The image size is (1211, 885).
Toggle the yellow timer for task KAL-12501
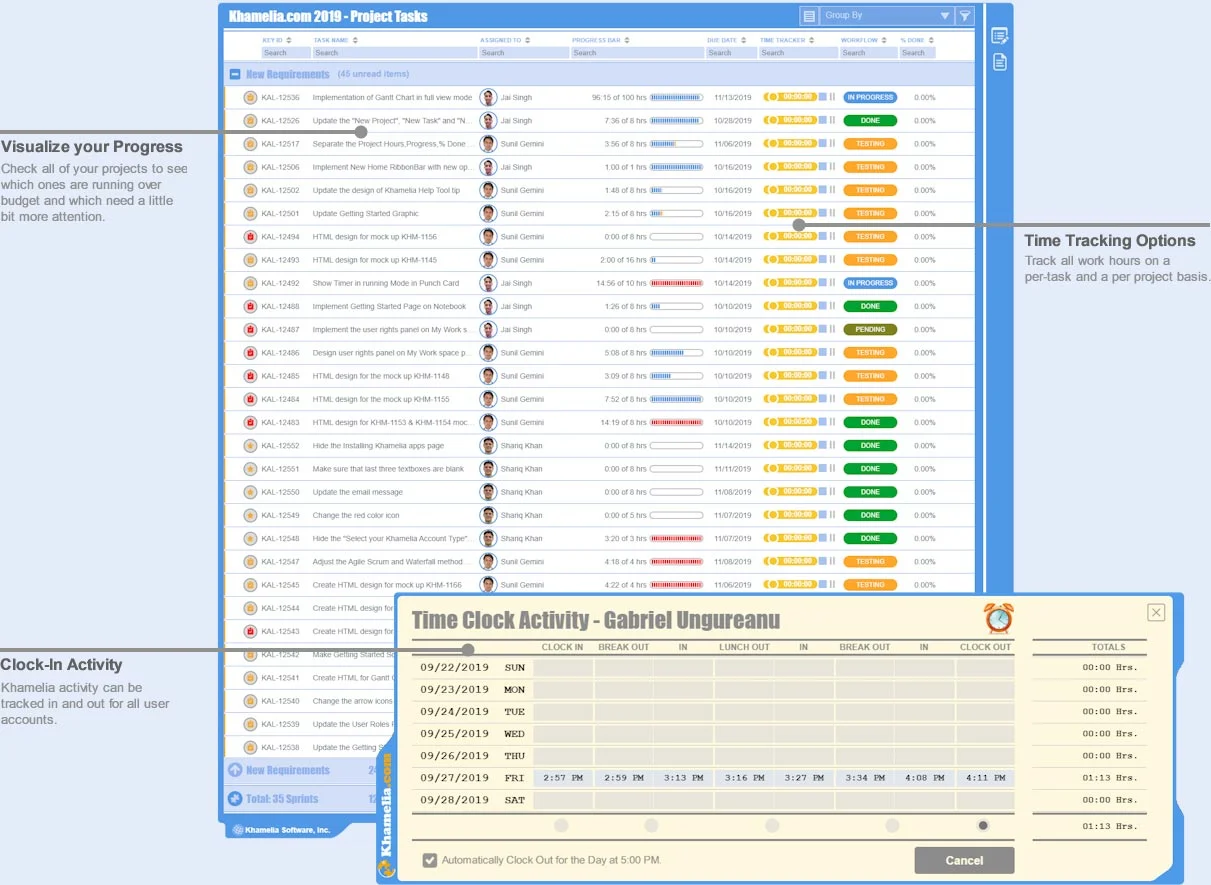tap(790, 213)
